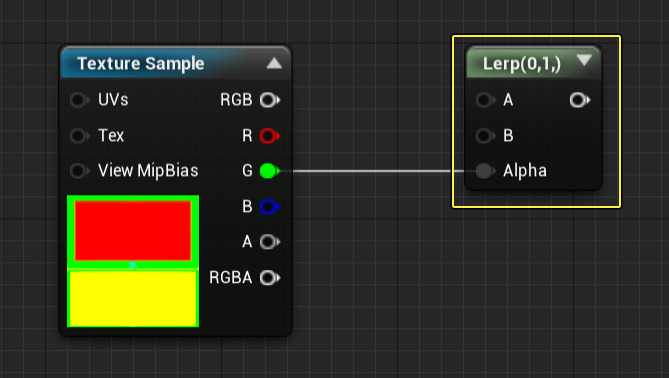The width and height of the screenshot is (669, 378).
Task: Click the Alpha label on Lerp
Action: (525, 171)
